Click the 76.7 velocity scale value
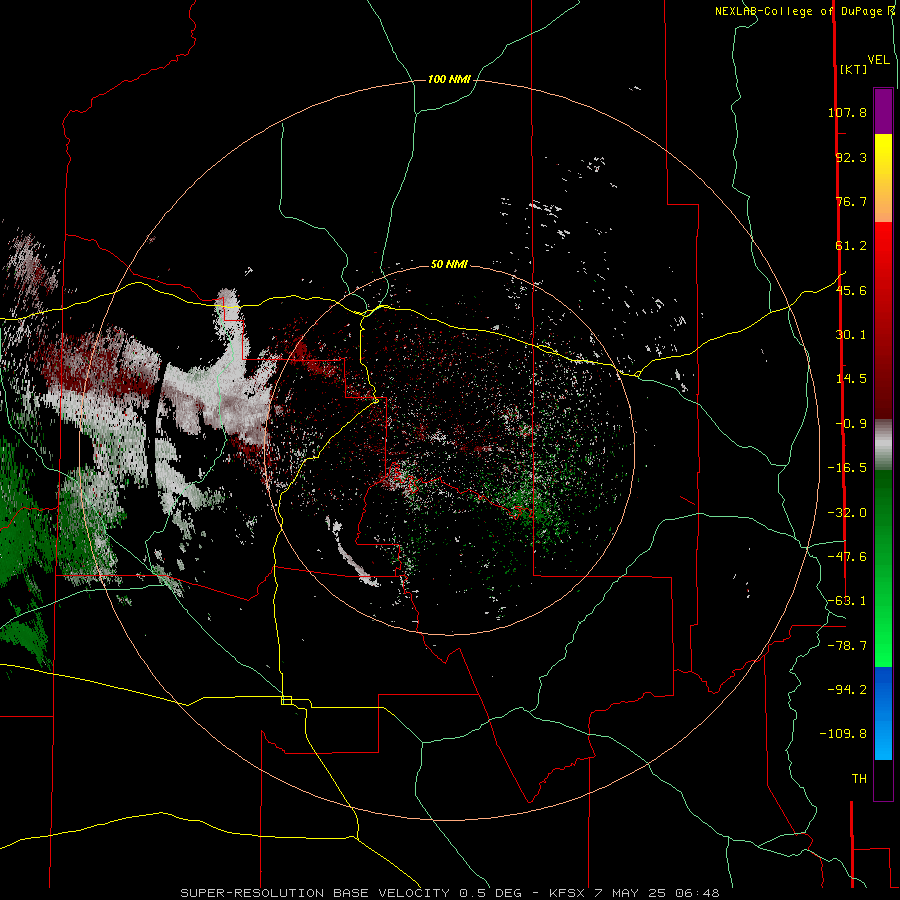 (x=851, y=201)
